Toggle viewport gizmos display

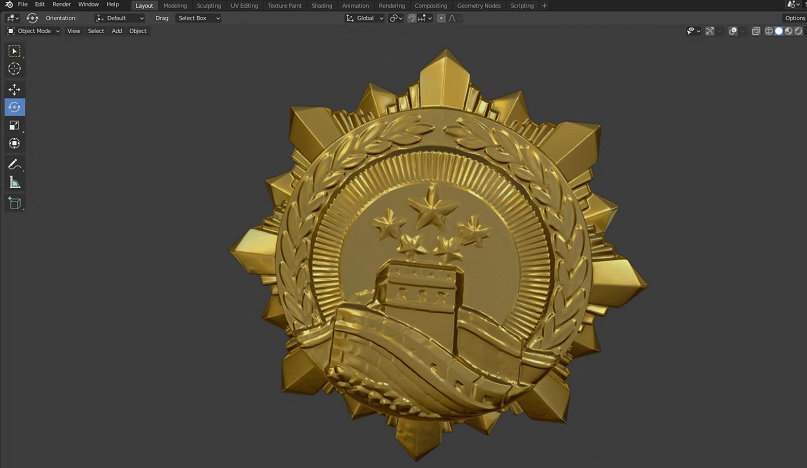(709, 31)
